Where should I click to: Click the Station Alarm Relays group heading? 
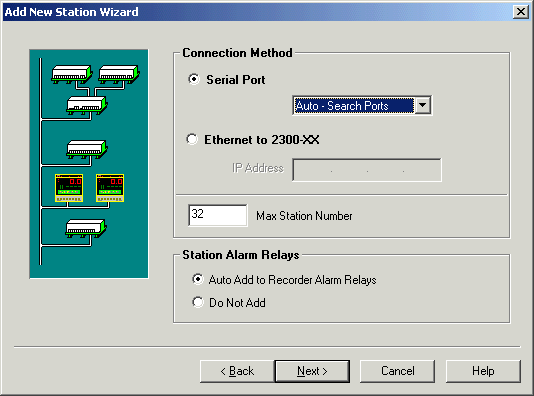click(x=240, y=255)
